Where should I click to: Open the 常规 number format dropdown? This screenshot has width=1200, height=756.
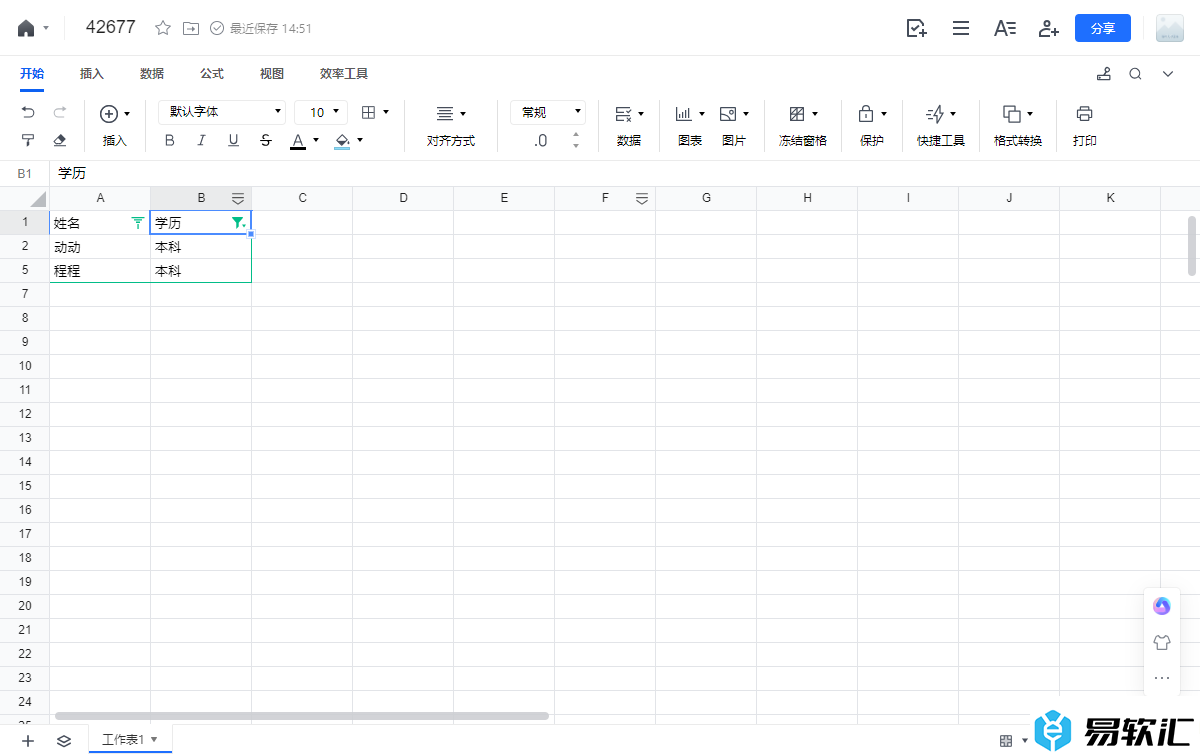548,112
